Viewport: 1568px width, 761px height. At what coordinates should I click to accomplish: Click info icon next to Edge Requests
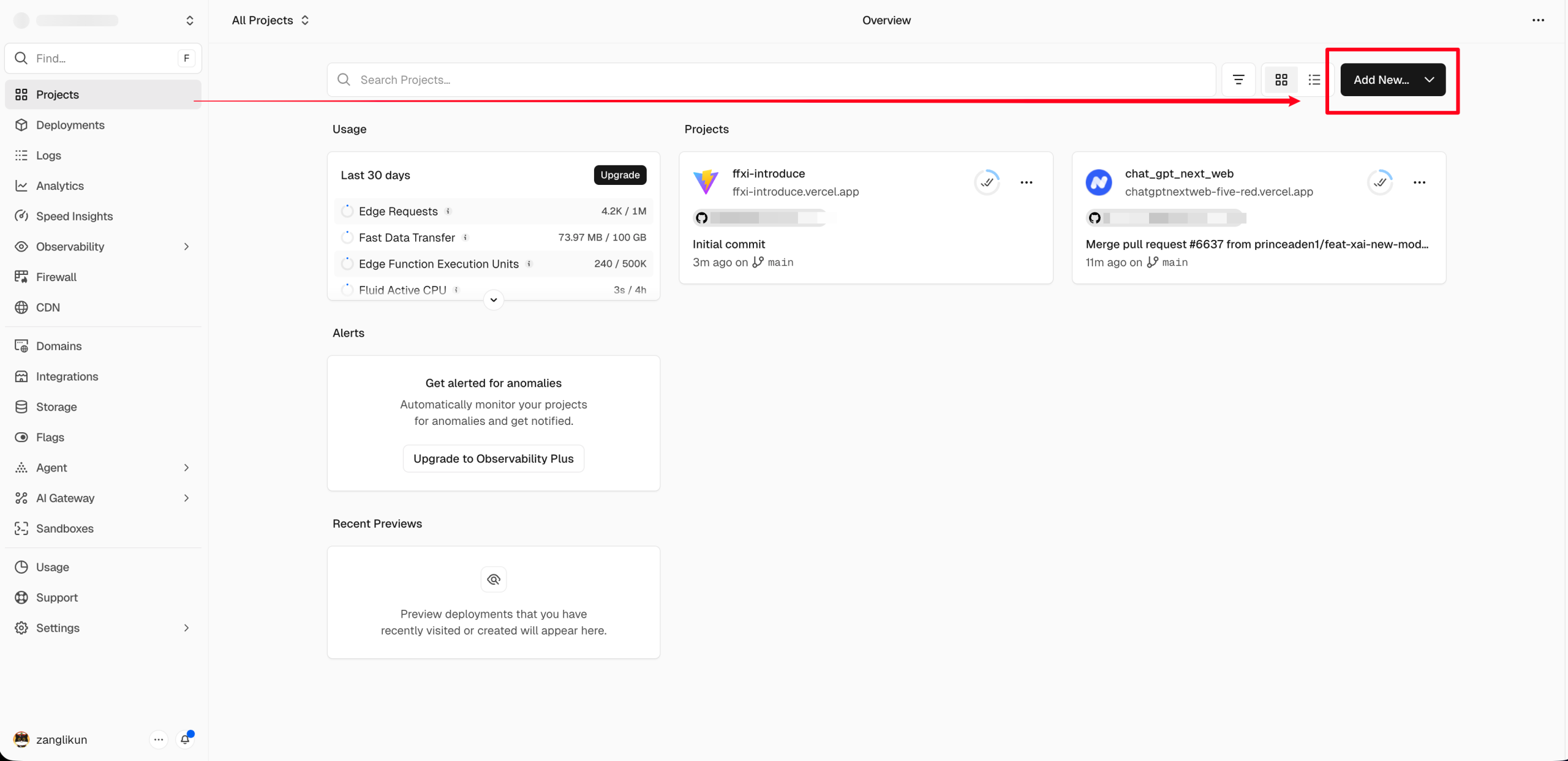(448, 211)
